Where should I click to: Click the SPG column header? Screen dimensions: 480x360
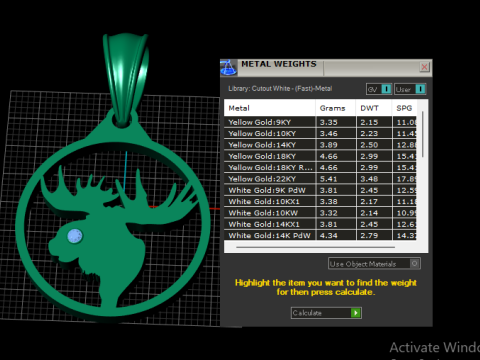click(404, 108)
